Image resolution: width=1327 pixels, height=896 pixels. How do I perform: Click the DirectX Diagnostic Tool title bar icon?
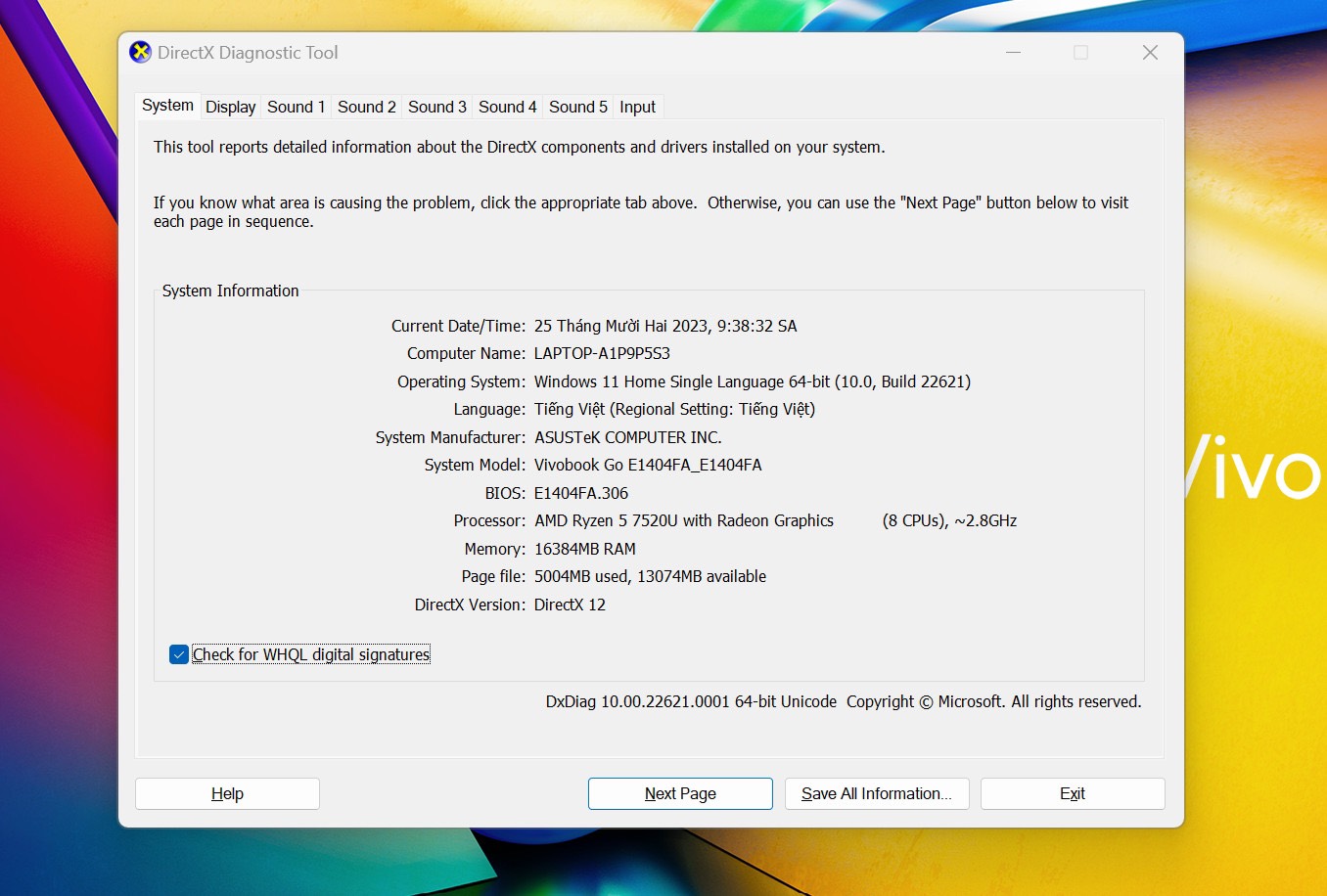tap(140, 53)
